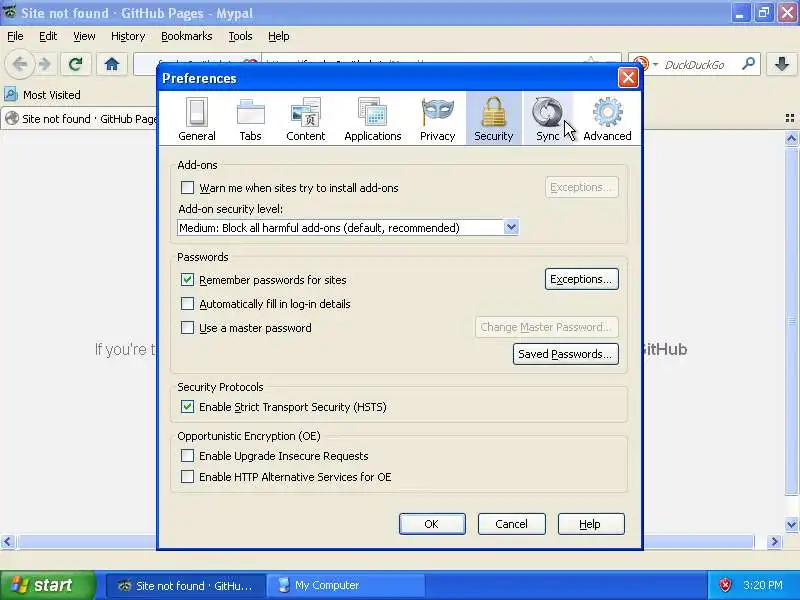The image size is (800, 600).
Task: Open the tab groups grid icon
Action: point(790,118)
